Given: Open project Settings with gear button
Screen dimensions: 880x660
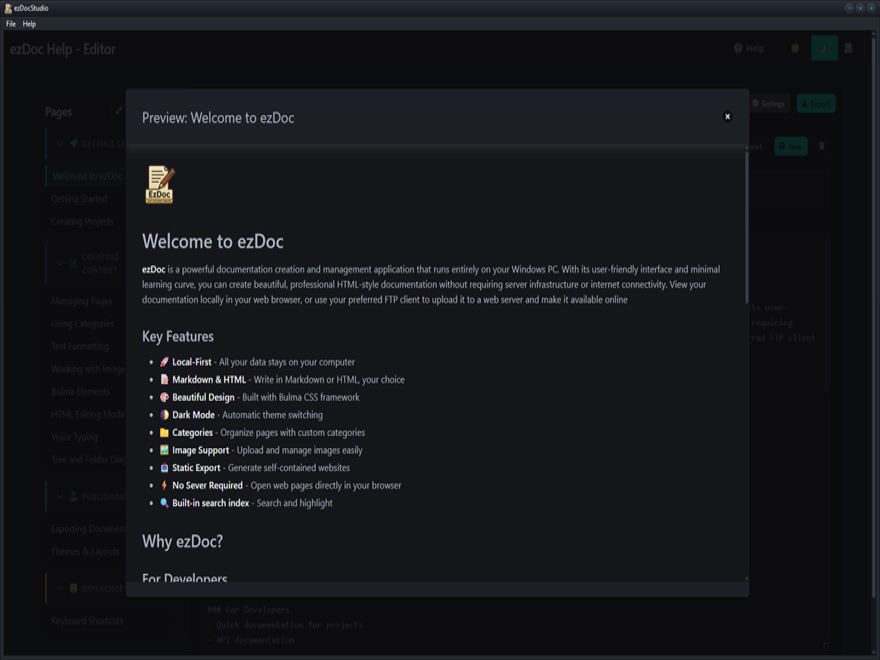Looking at the screenshot, I should [768, 104].
